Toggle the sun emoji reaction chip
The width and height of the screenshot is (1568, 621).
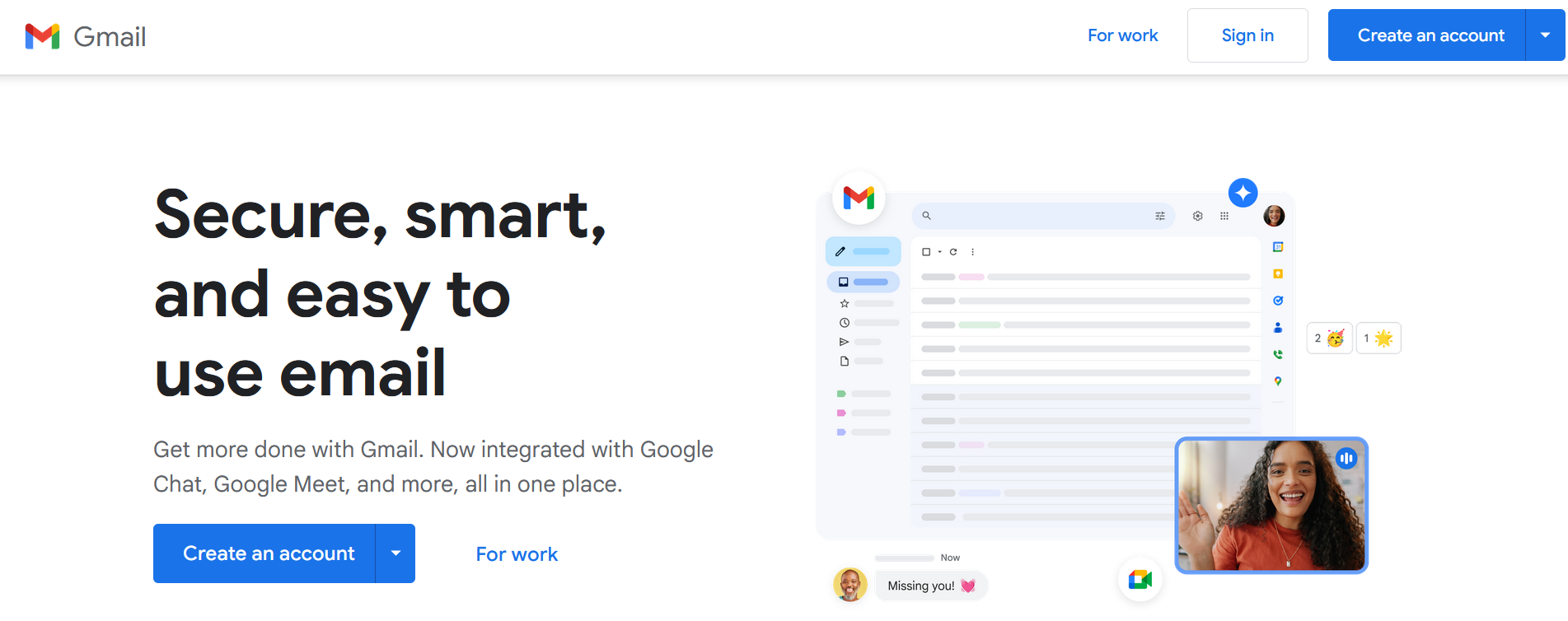click(1378, 339)
